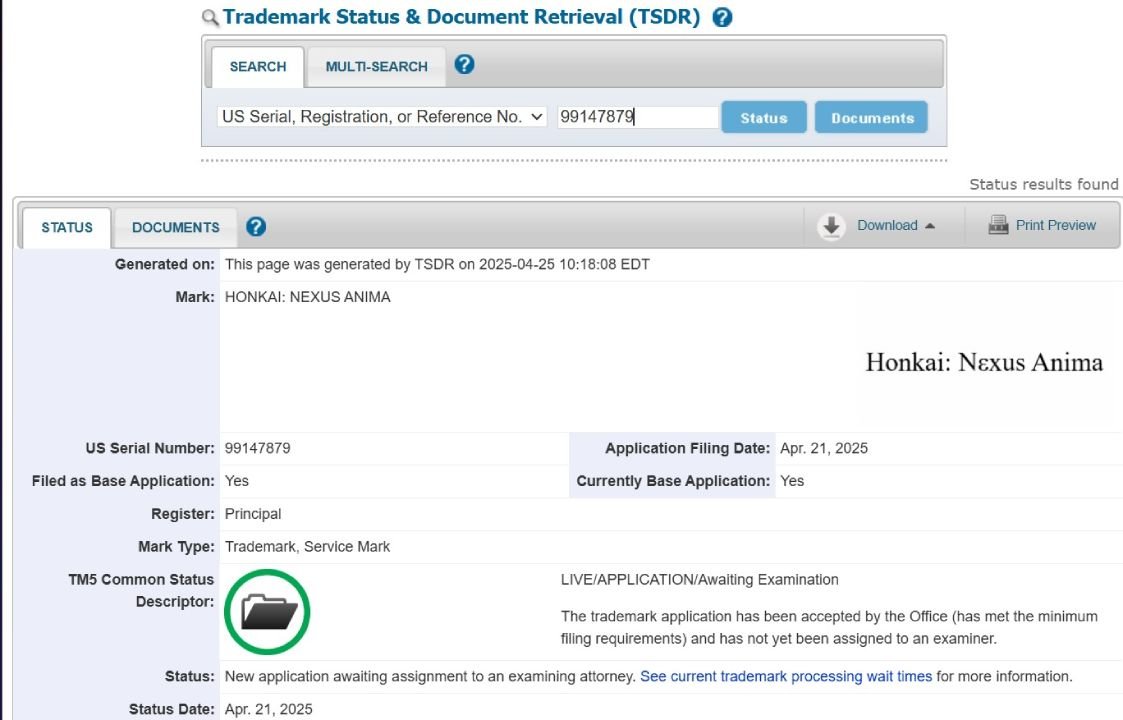This screenshot has height=720, width=1123.
Task: Switch to the MULTI-SEARCH tab
Action: pos(377,67)
